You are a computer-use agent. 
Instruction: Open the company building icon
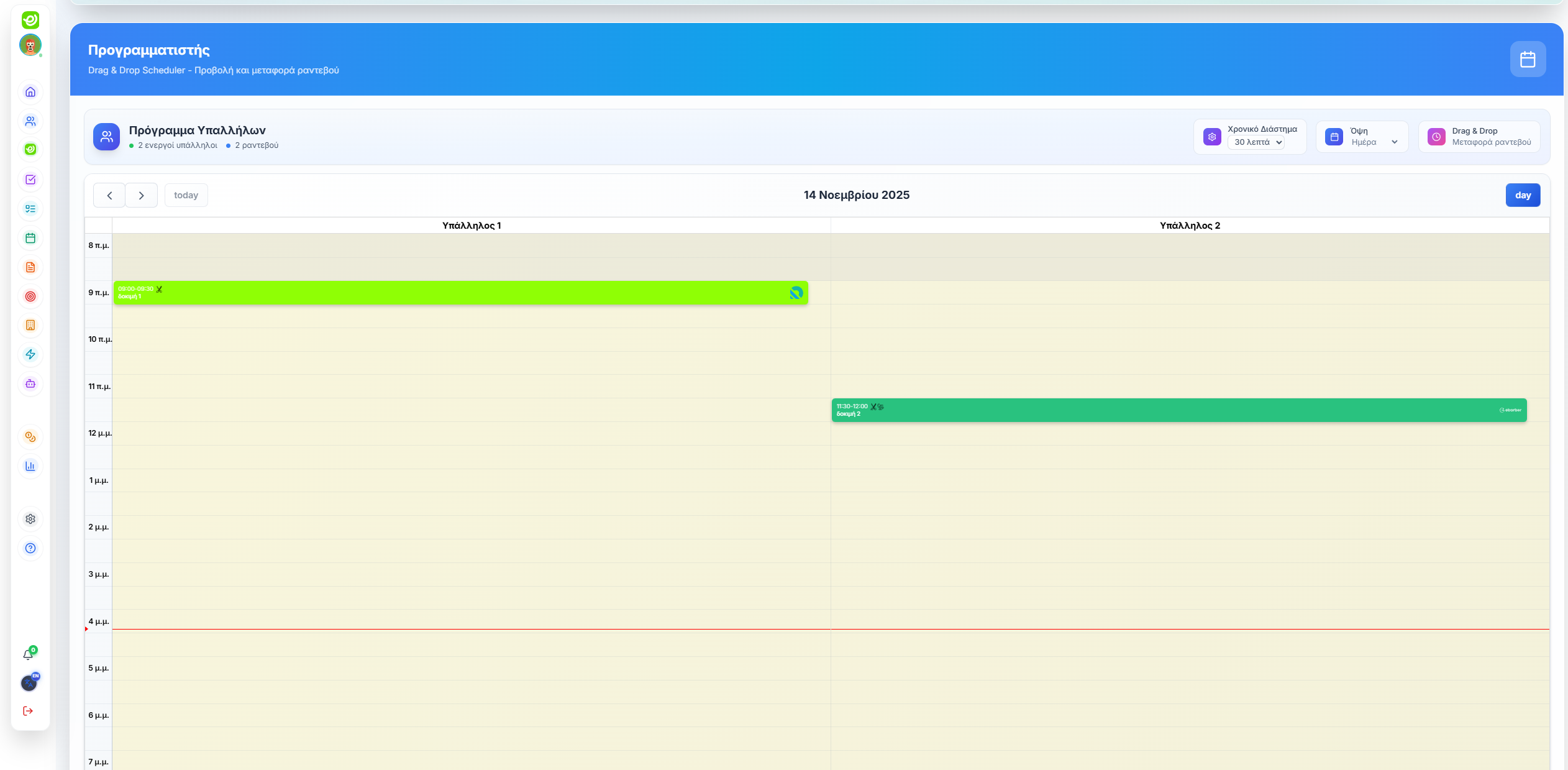30,325
